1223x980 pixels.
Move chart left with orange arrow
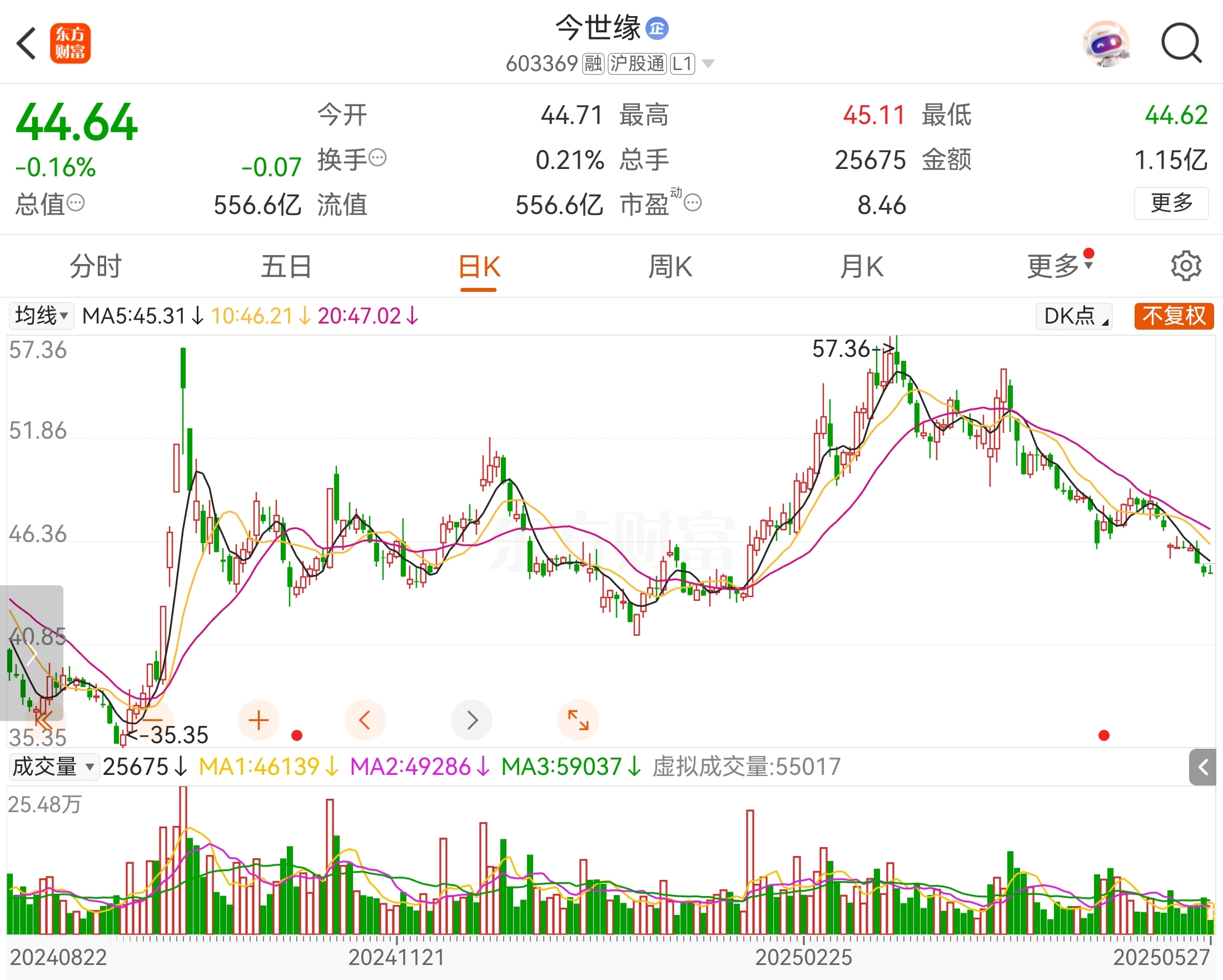coord(365,720)
